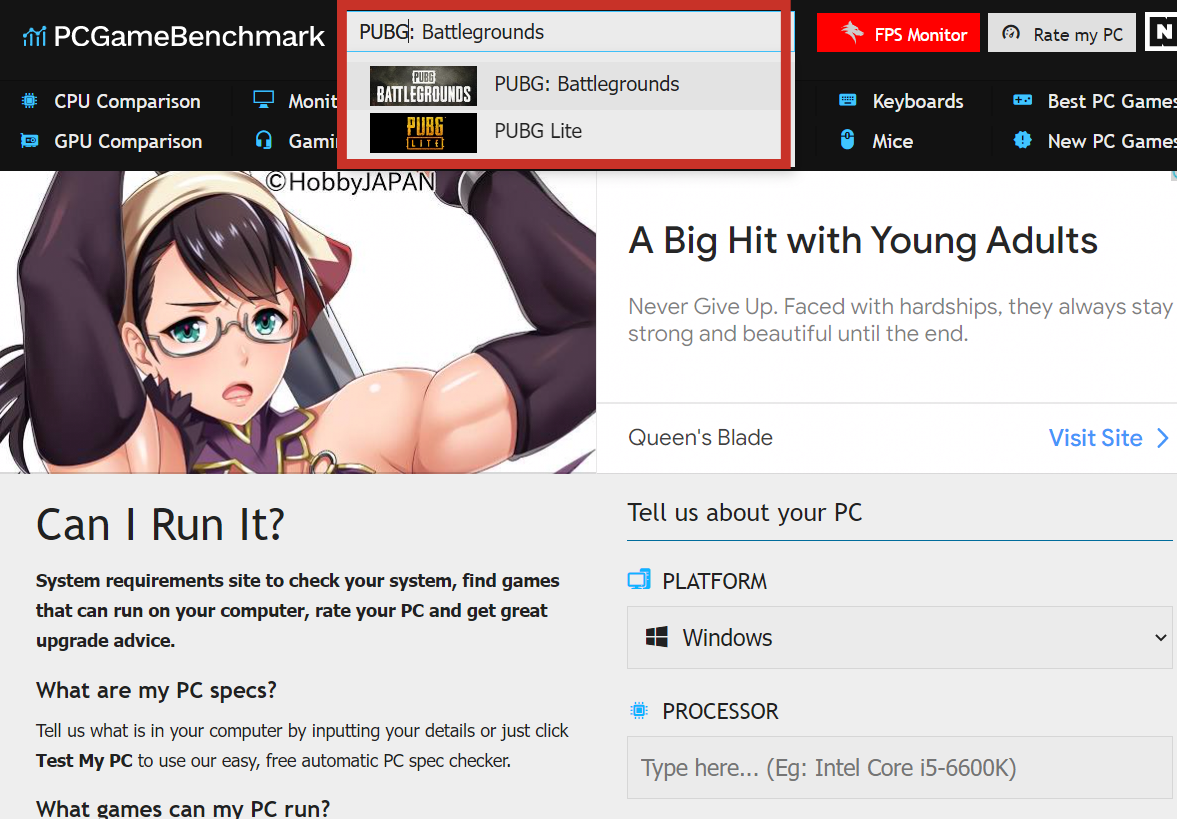Image resolution: width=1177 pixels, height=819 pixels.
Task: Click the mouse icon beside Mice
Action: tap(847, 140)
